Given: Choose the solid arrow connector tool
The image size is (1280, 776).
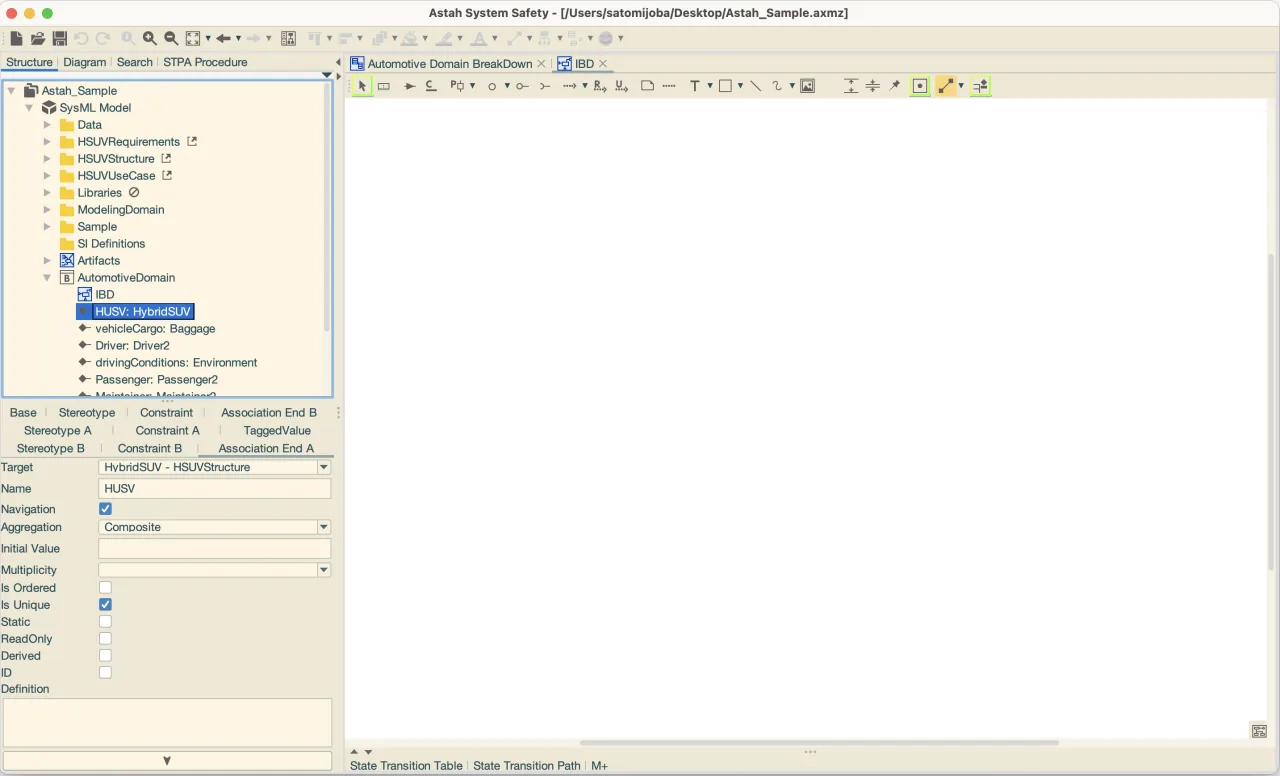Looking at the screenshot, I should click(x=409, y=86).
